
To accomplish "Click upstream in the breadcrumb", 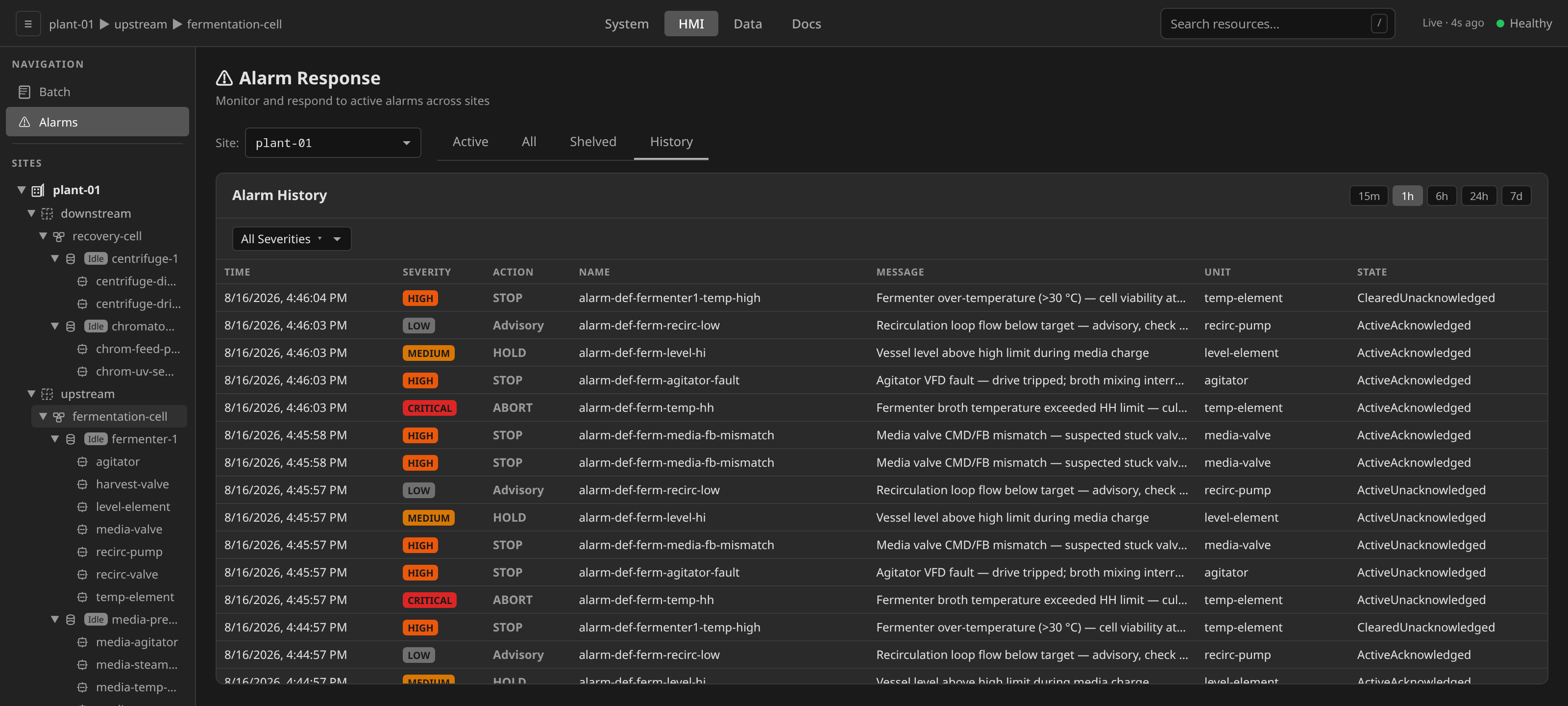I will pyautogui.click(x=141, y=25).
